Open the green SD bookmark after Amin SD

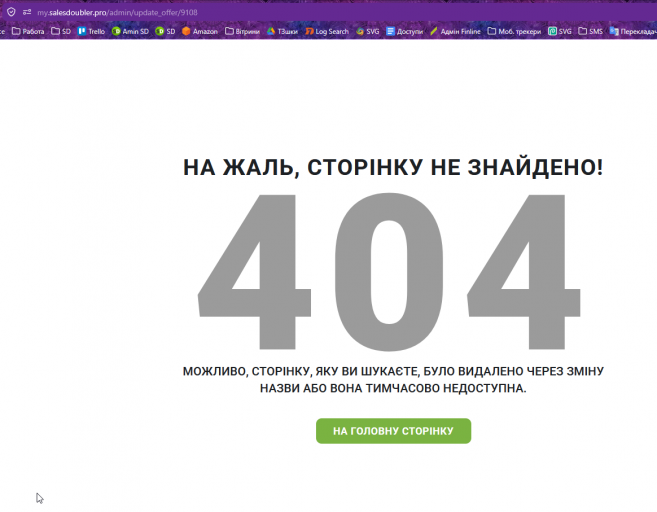pyautogui.click(x=165, y=31)
